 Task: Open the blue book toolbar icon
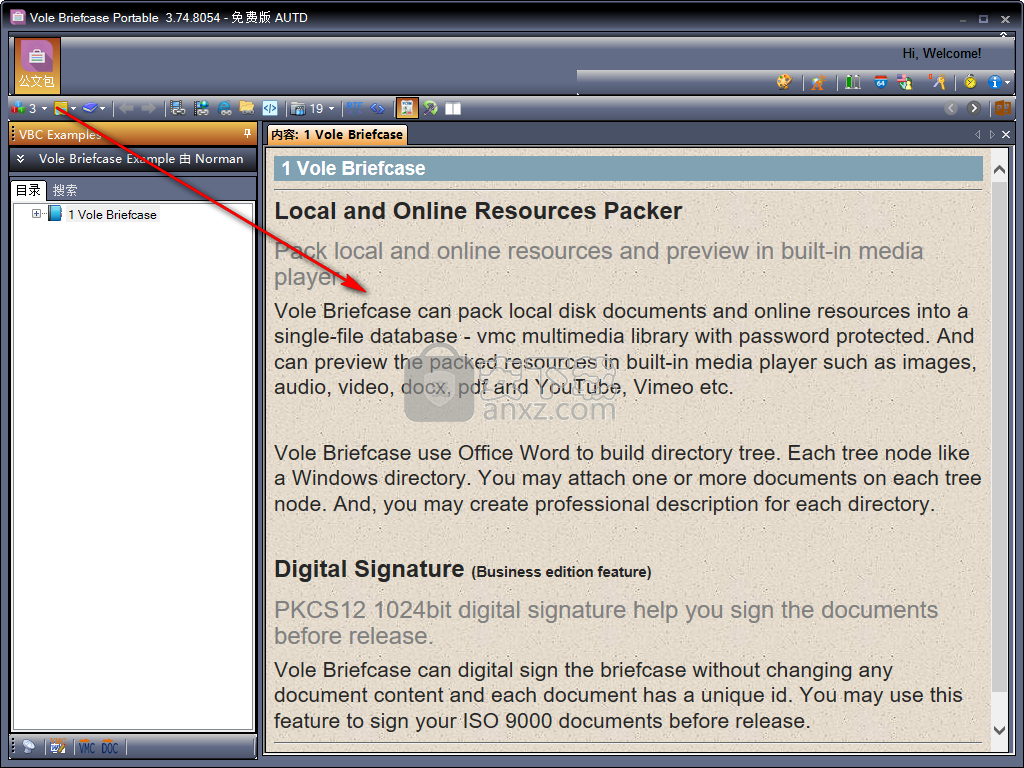[x=89, y=108]
